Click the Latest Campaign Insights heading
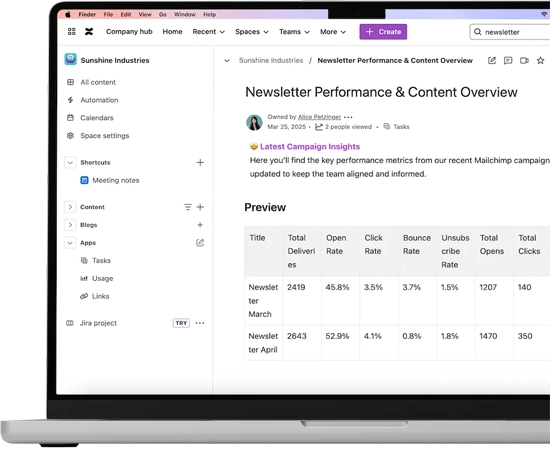 click(310, 147)
